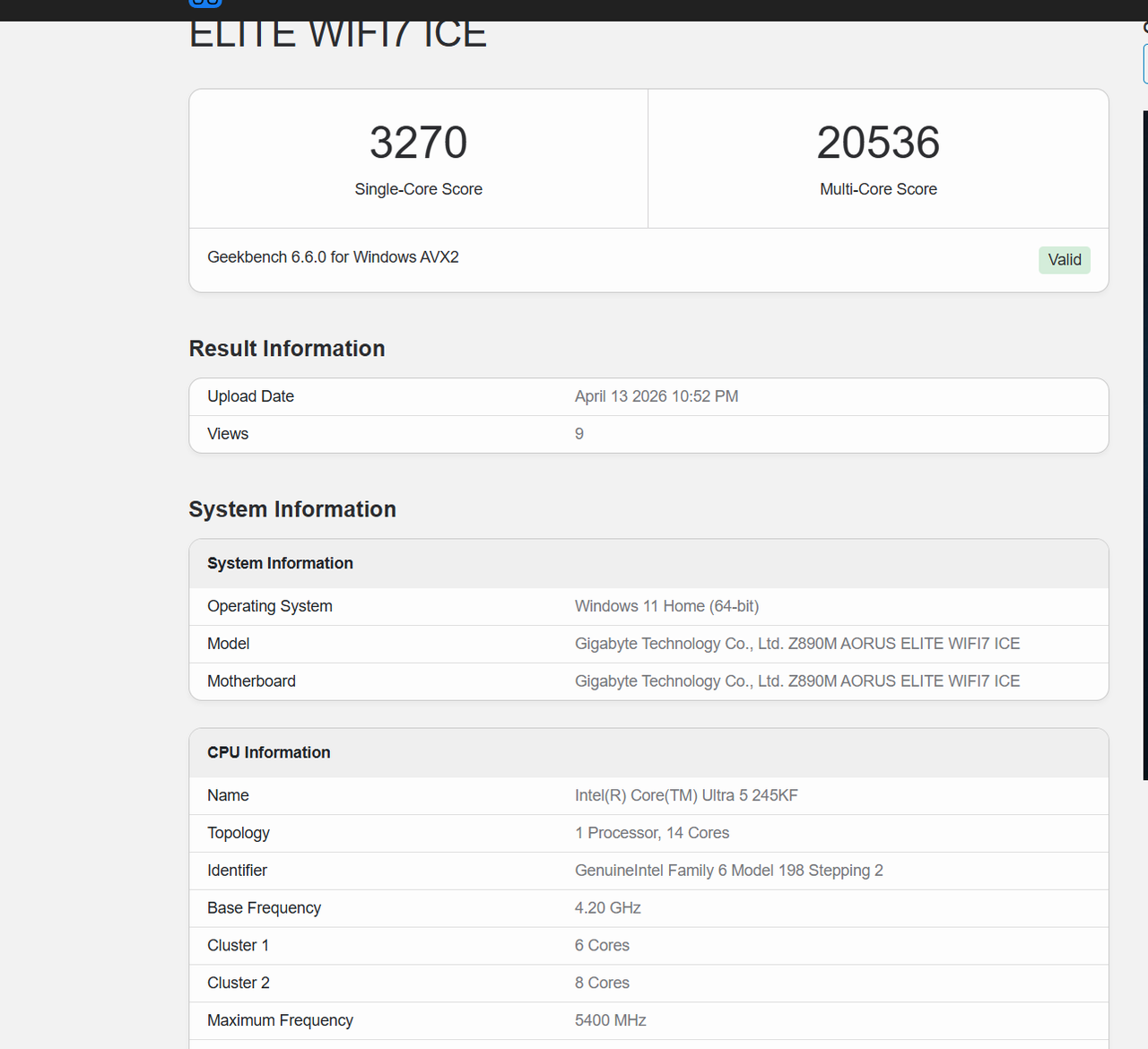Screen dimensions: 1148x1049
Task: Click the large "System Information" section heading
Action: click(292, 509)
